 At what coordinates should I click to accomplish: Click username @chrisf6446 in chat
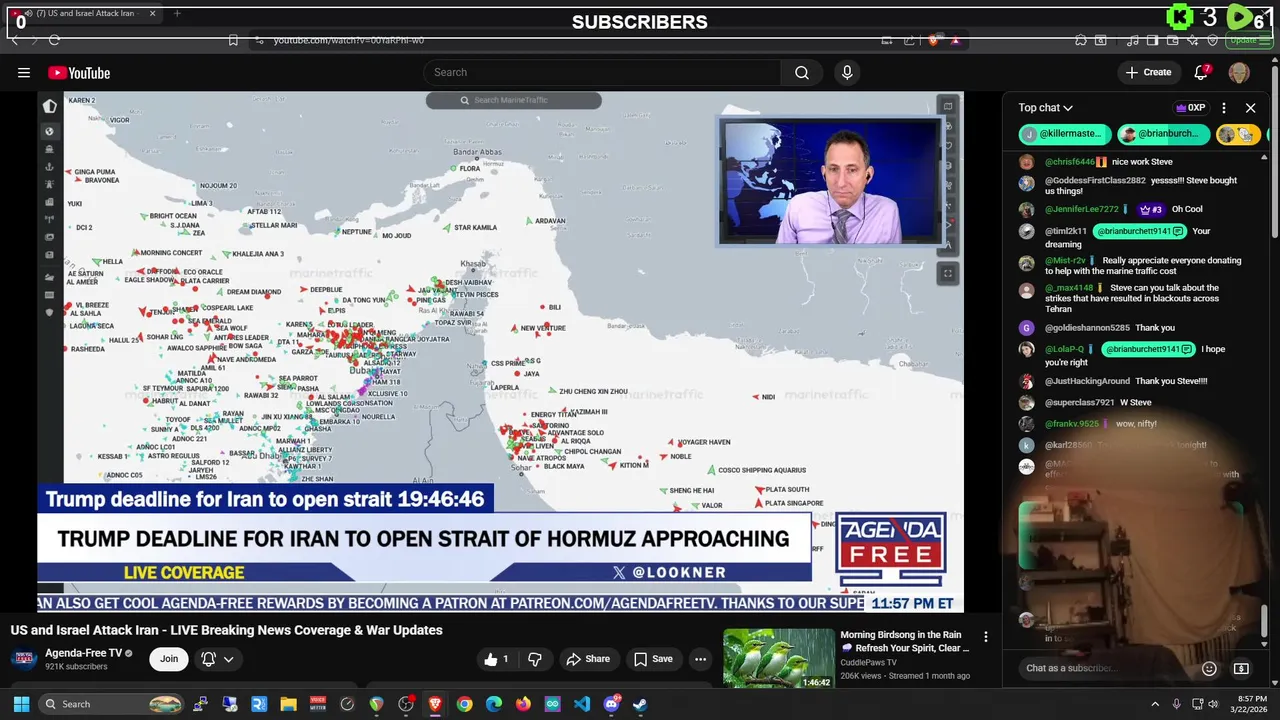click(x=1070, y=162)
